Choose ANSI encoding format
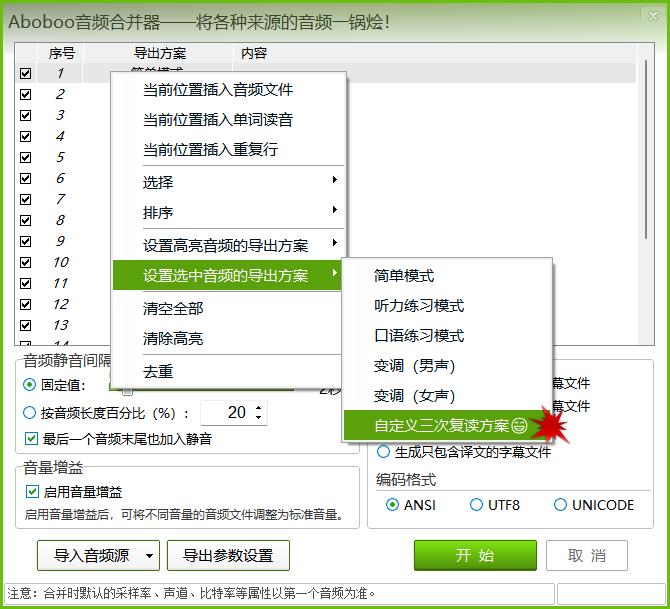 click(392, 505)
